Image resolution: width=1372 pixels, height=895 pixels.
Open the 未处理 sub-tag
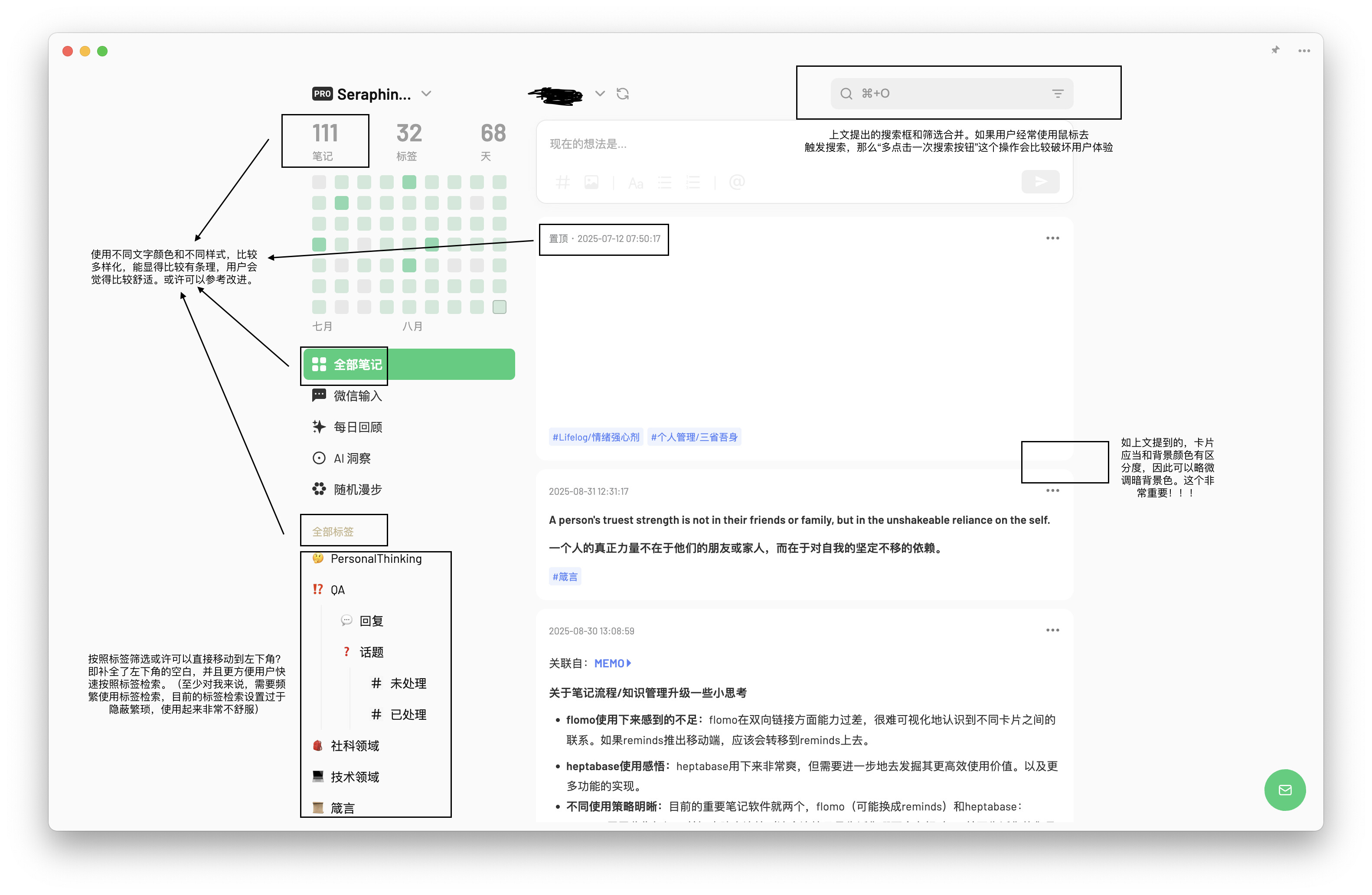(x=408, y=683)
